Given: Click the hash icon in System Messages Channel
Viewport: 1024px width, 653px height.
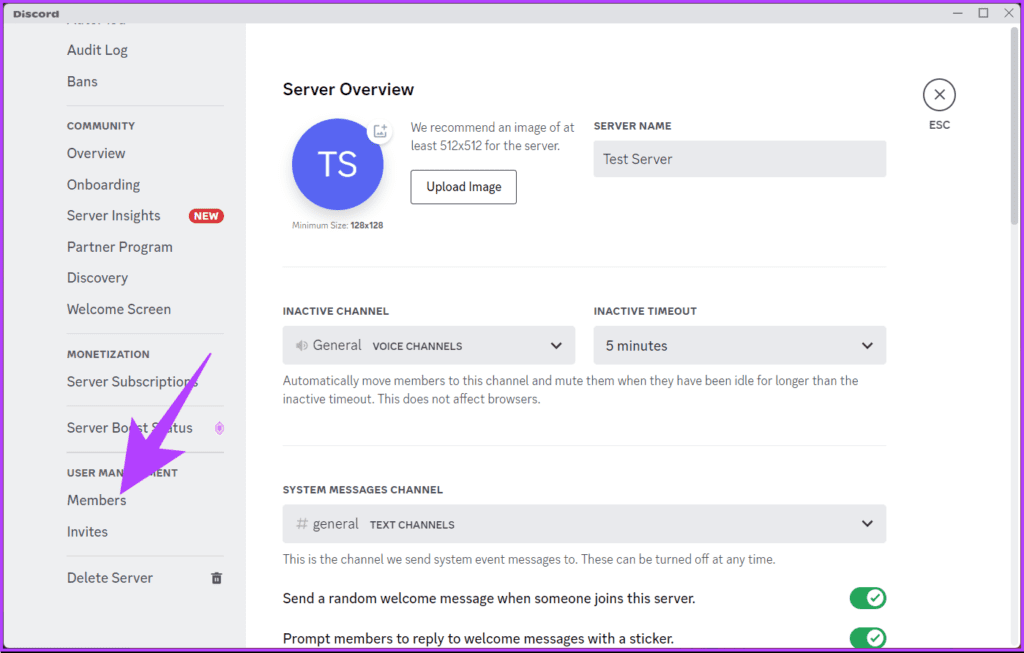Looking at the screenshot, I should (x=302, y=524).
